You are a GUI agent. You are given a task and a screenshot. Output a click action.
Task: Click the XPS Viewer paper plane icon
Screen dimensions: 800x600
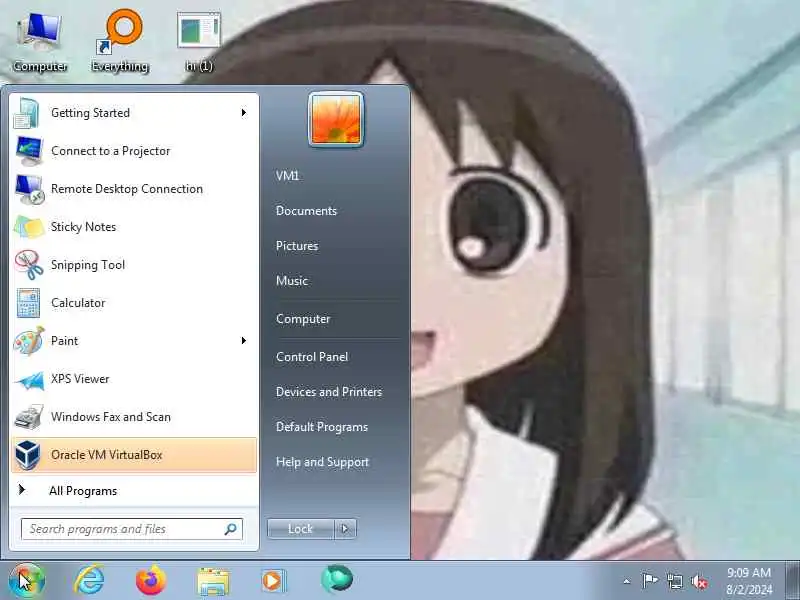[29, 380]
